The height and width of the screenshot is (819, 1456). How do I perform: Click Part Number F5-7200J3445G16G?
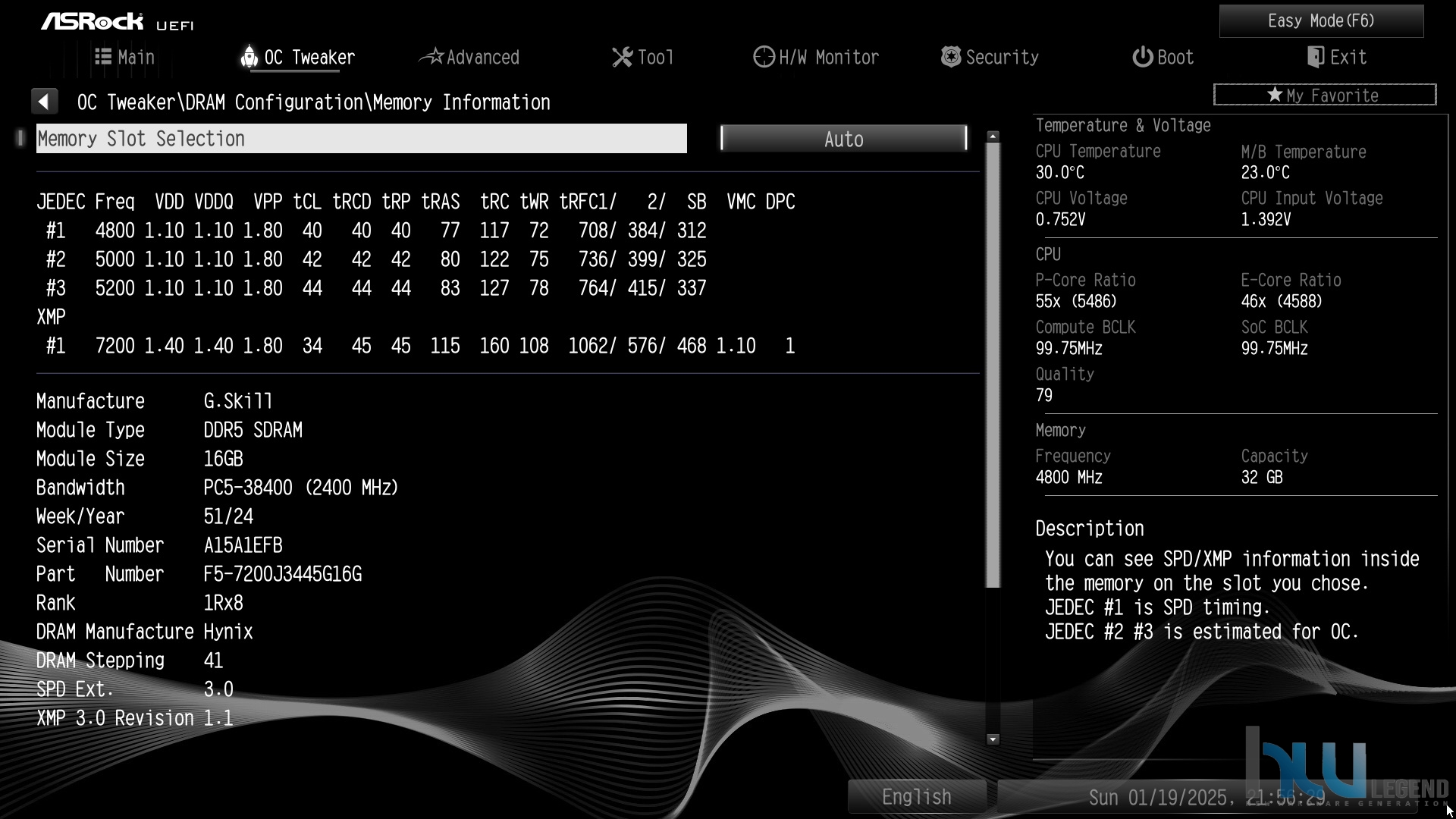click(283, 574)
